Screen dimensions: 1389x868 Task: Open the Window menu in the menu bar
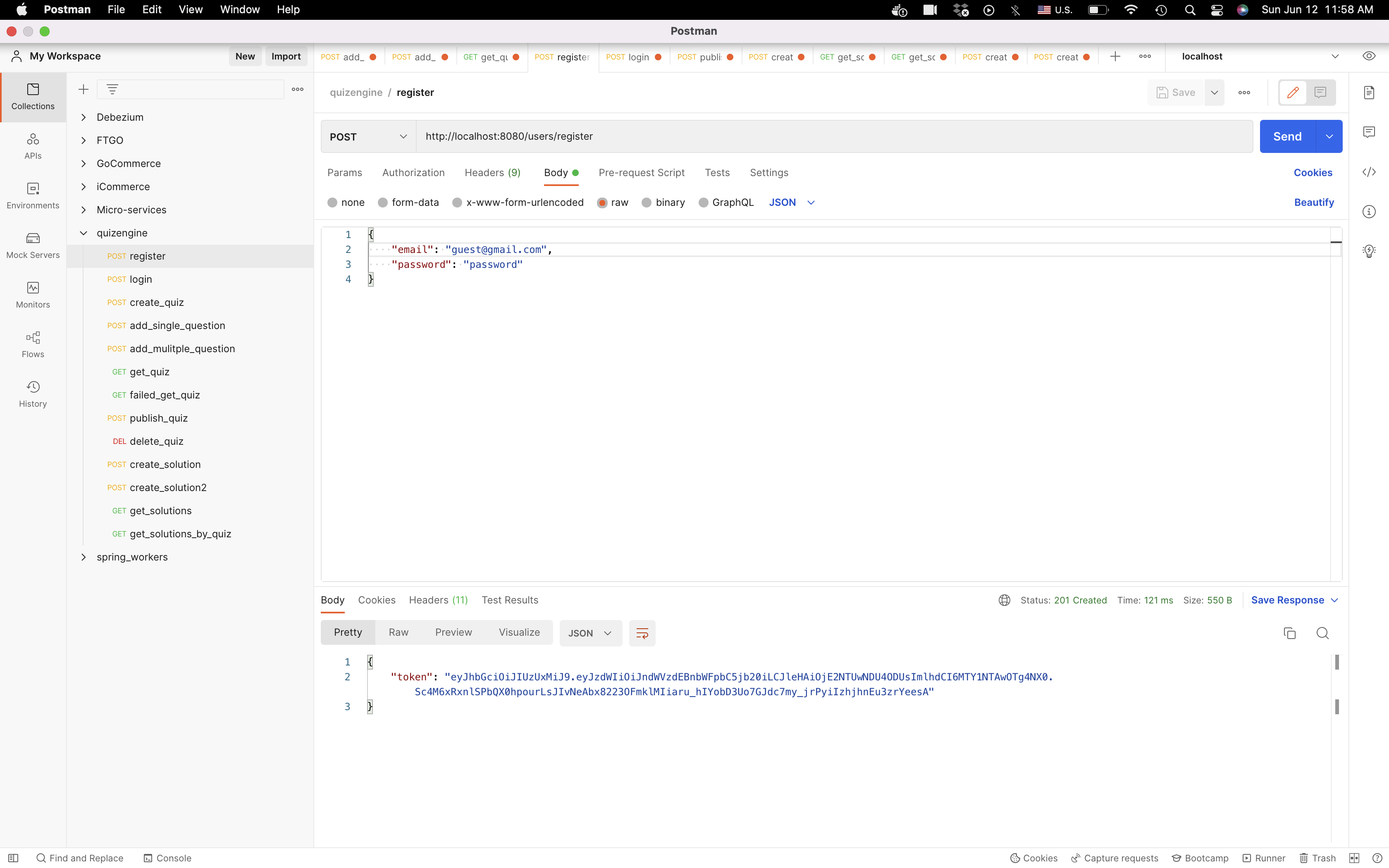point(239,10)
